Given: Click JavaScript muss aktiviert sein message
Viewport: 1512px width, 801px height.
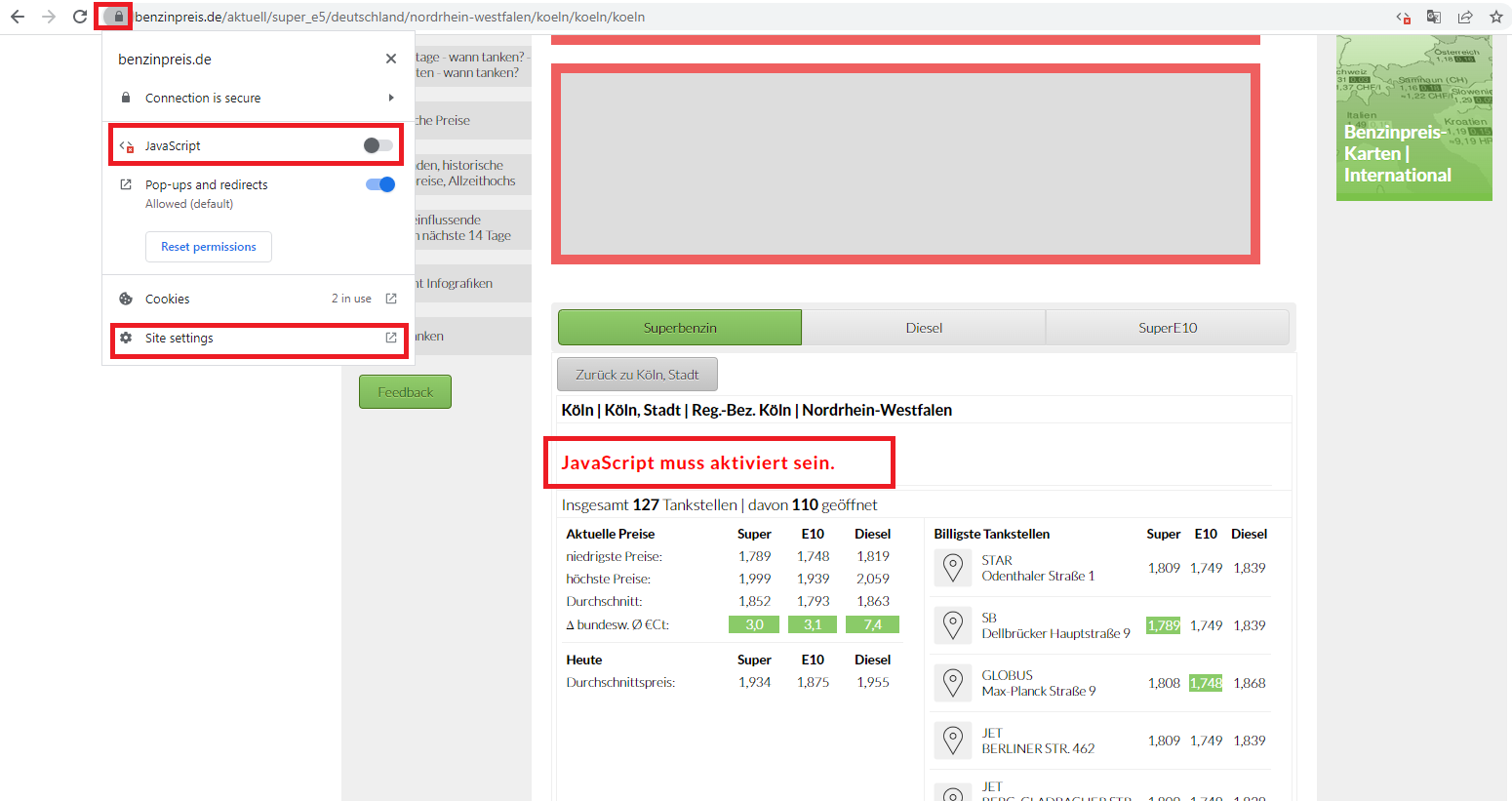Looking at the screenshot, I should pyautogui.click(x=698, y=462).
